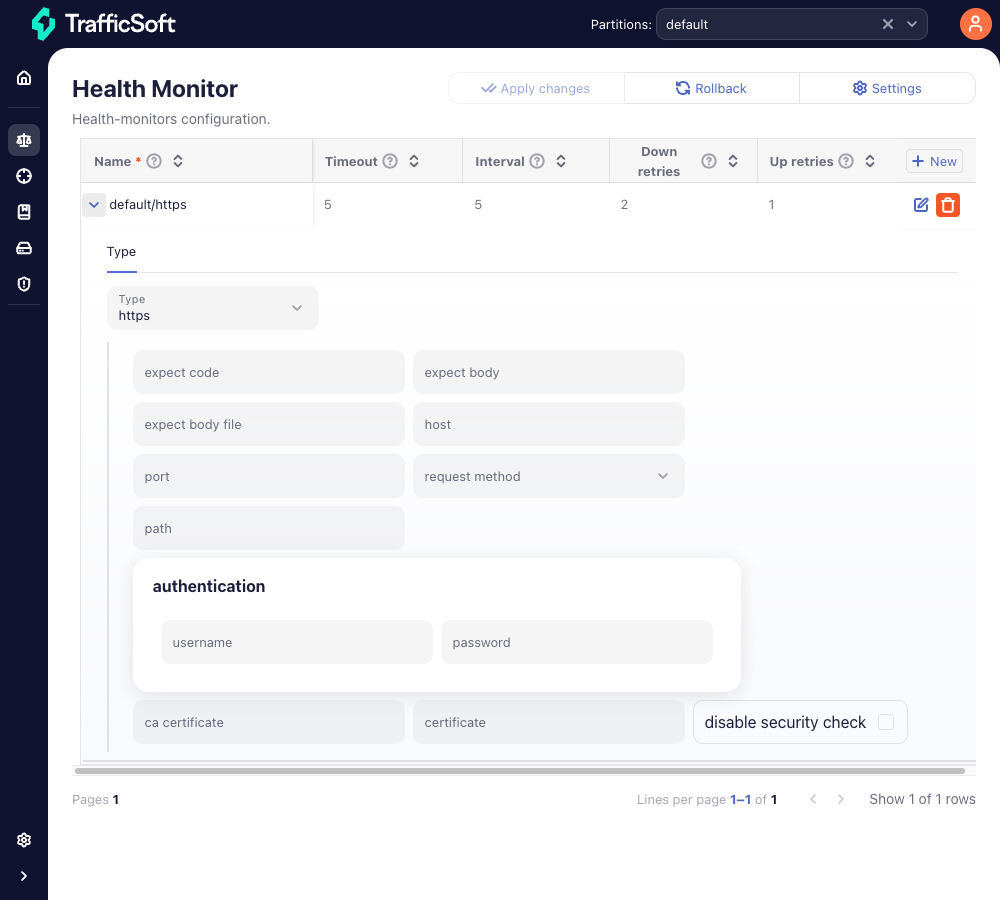Sort by the Interval column
This screenshot has width=1000, height=900.
(x=561, y=161)
